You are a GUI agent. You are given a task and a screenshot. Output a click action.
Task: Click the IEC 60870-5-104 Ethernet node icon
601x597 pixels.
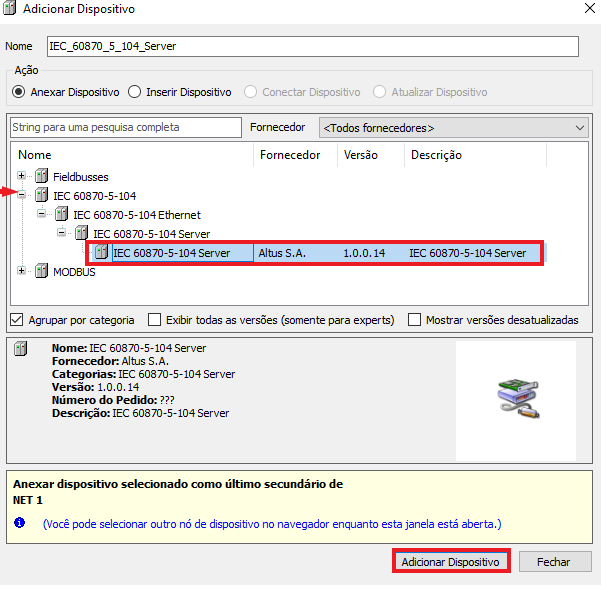point(61,215)
